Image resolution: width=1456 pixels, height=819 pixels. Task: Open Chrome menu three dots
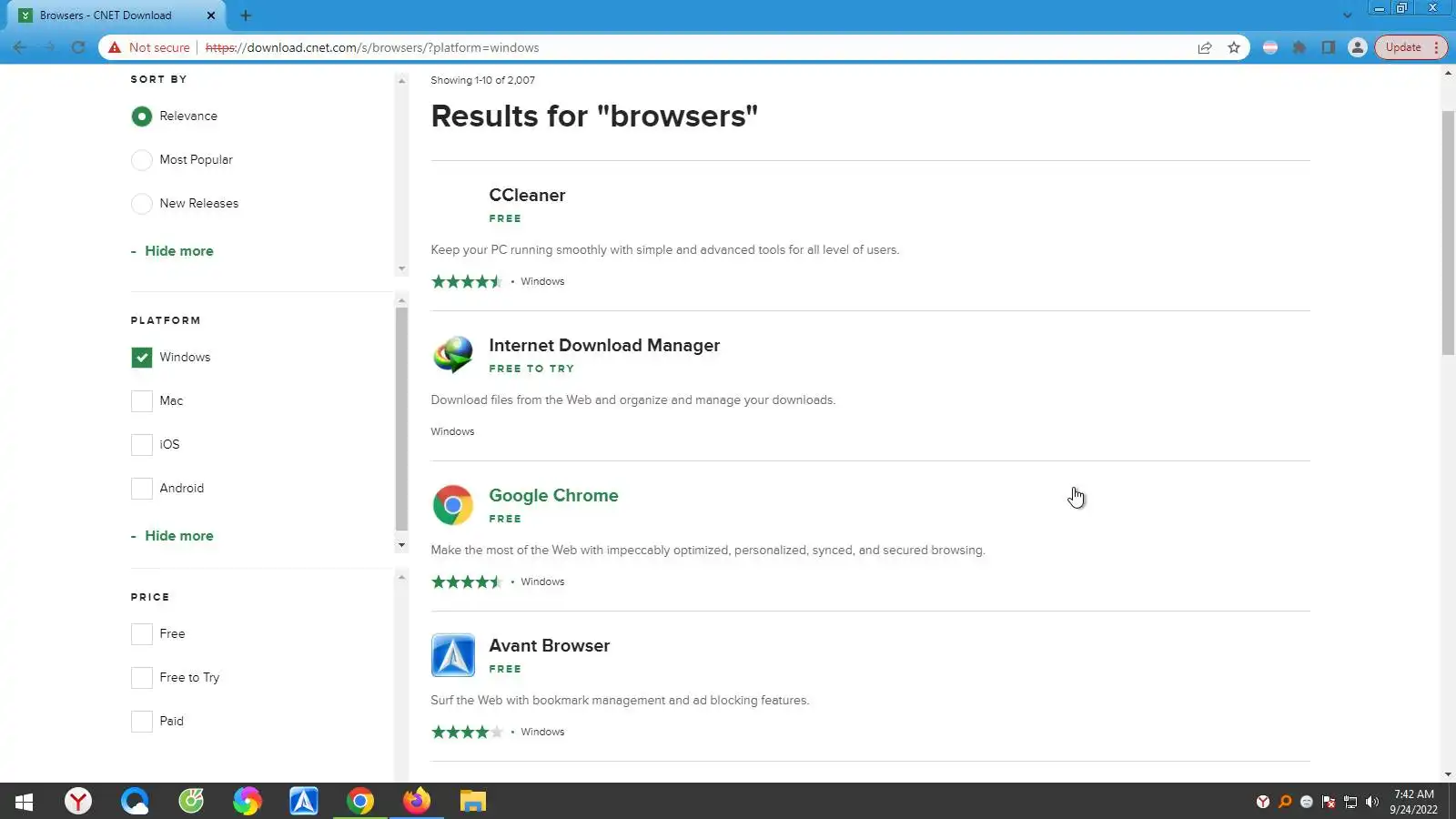coord(1436,47)
